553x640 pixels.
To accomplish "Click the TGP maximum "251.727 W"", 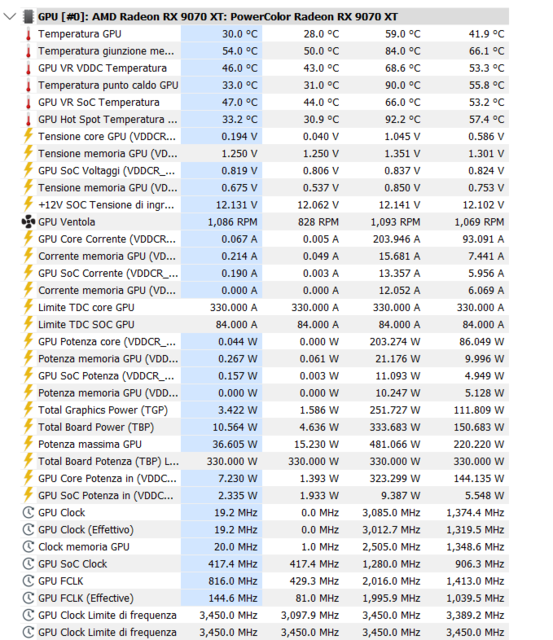I will point(395,410).
